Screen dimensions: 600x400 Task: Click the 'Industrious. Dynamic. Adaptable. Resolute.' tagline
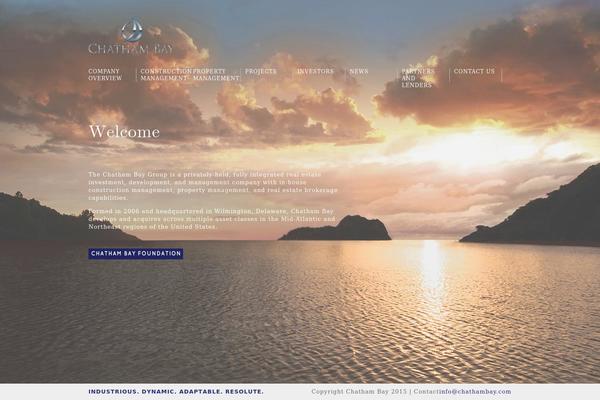click(176, 392)
